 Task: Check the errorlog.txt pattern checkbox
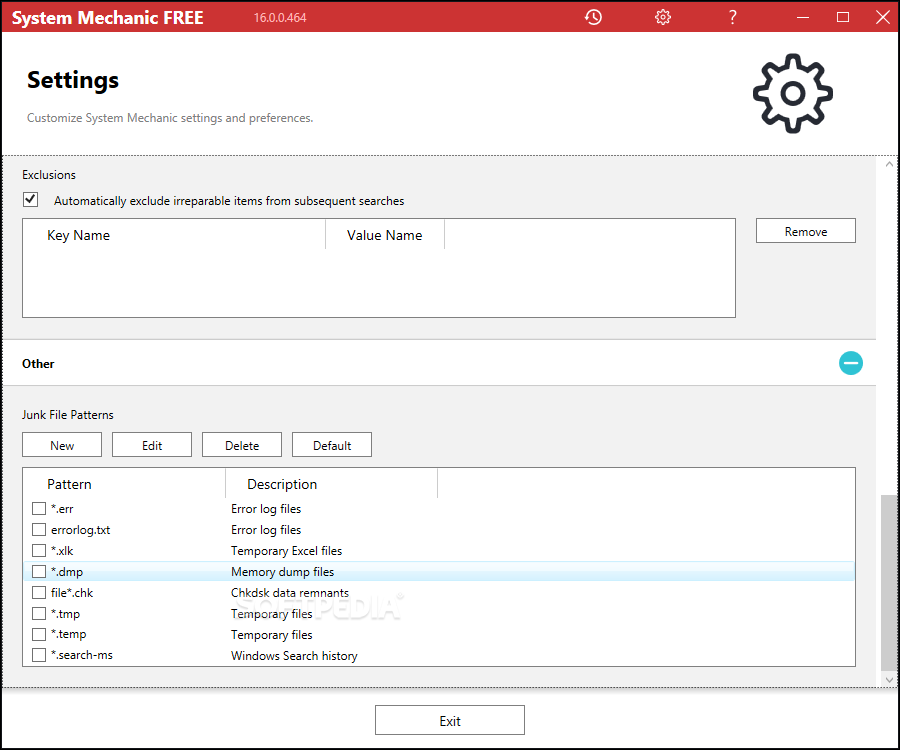(x=39, y=530)
